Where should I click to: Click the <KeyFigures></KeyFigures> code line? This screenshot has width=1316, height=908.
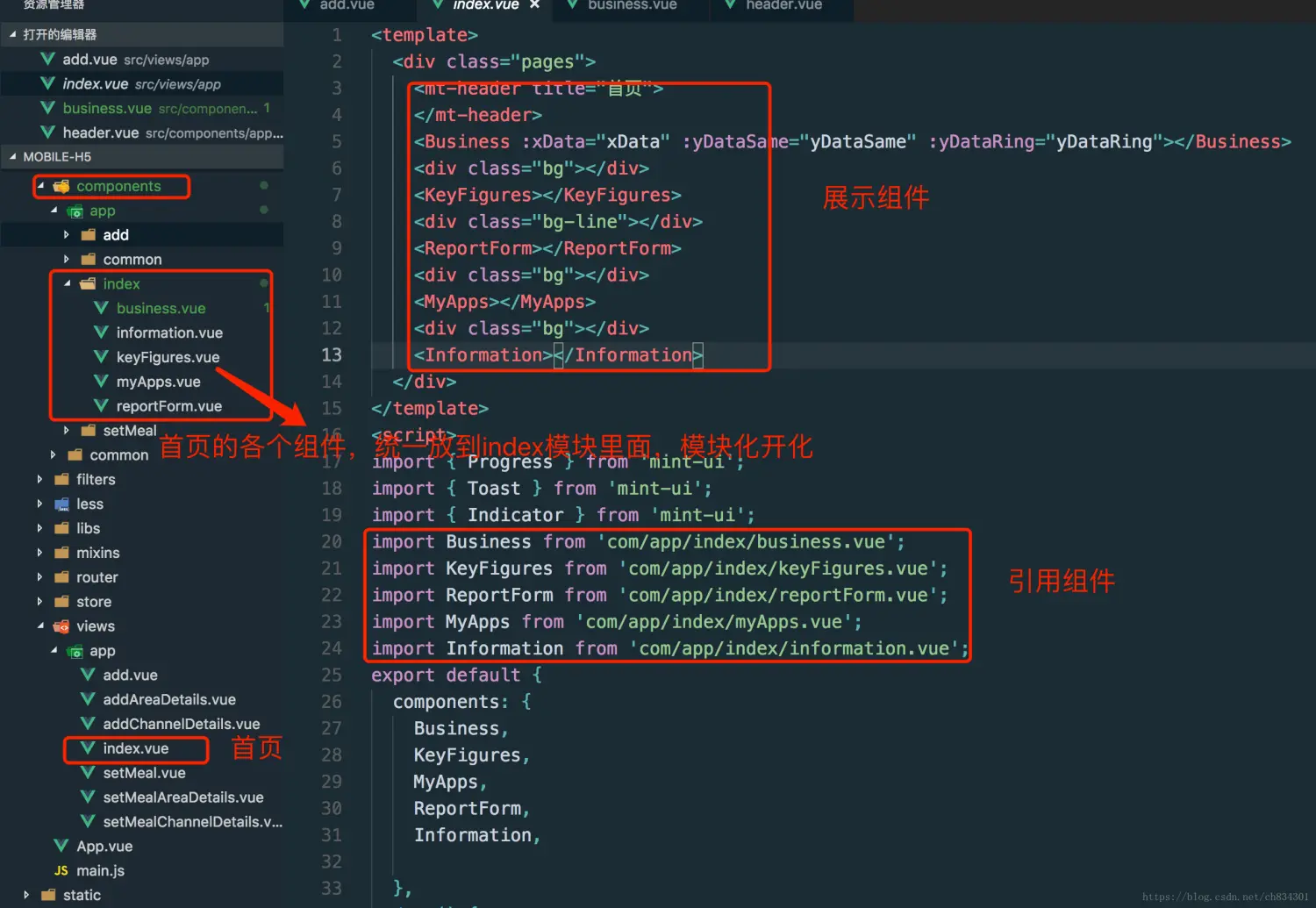point(547,195)
